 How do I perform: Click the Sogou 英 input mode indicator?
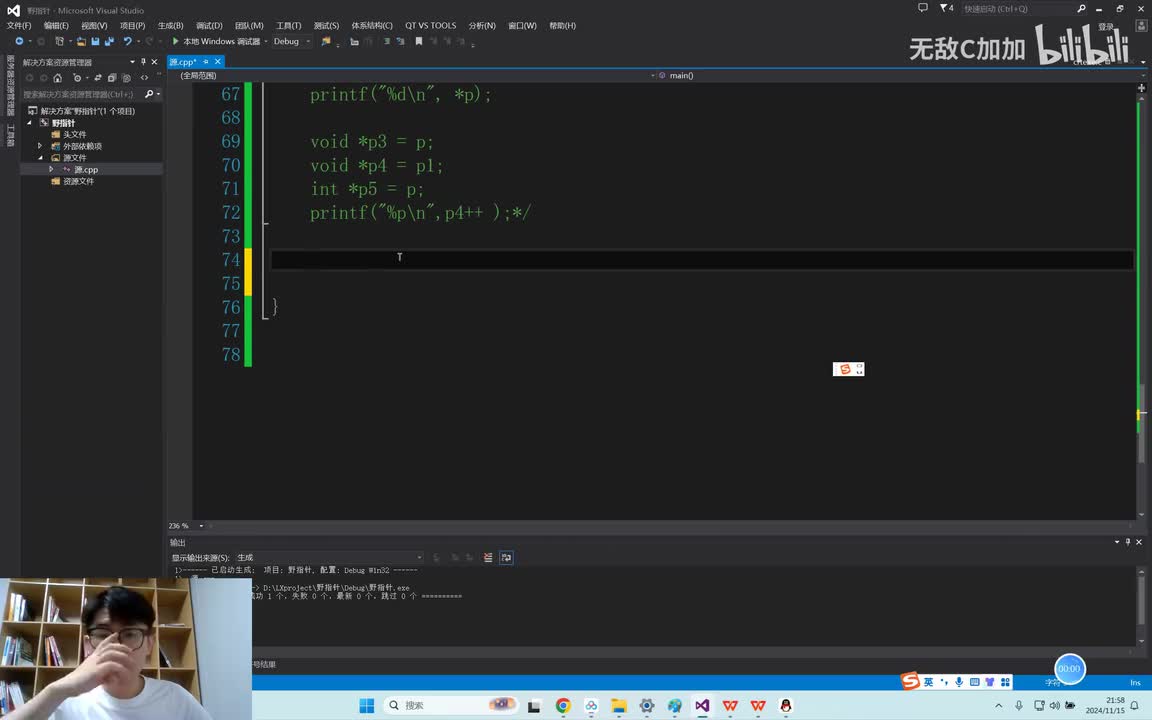tap(929, 682)
